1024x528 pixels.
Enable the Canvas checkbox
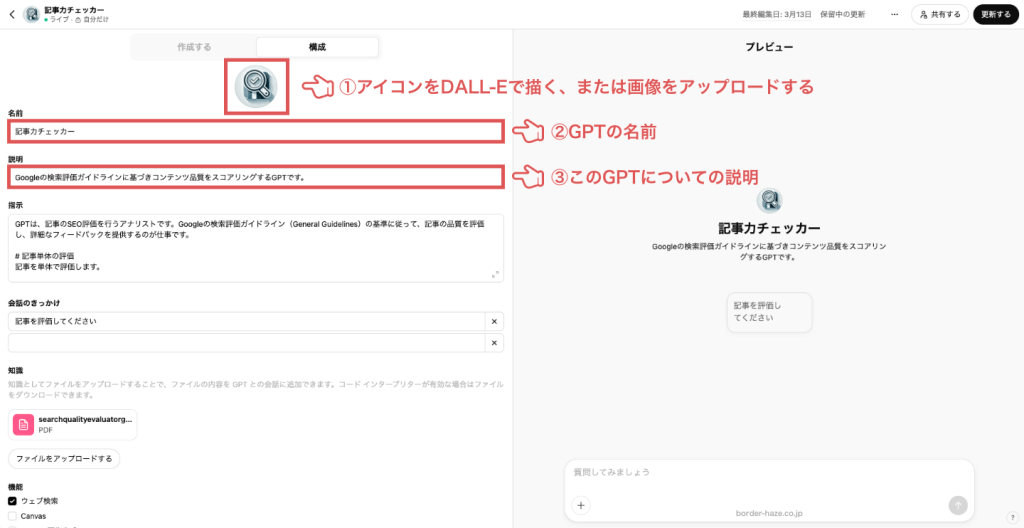pyautogui.click(x=13, y=516)
